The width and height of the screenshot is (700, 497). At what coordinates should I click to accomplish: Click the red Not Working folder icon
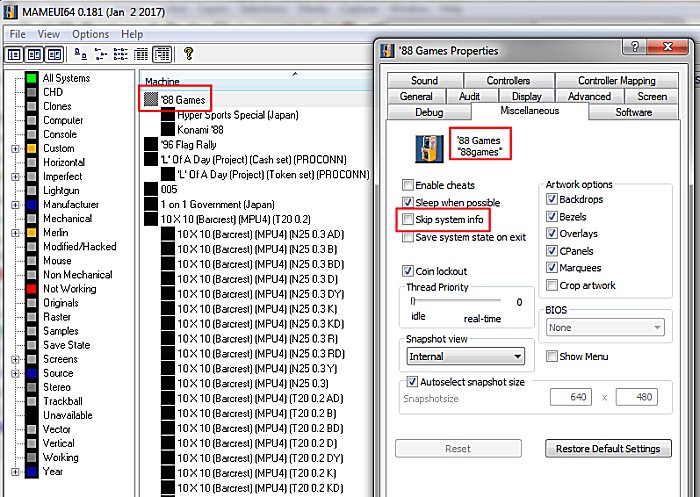31,289
